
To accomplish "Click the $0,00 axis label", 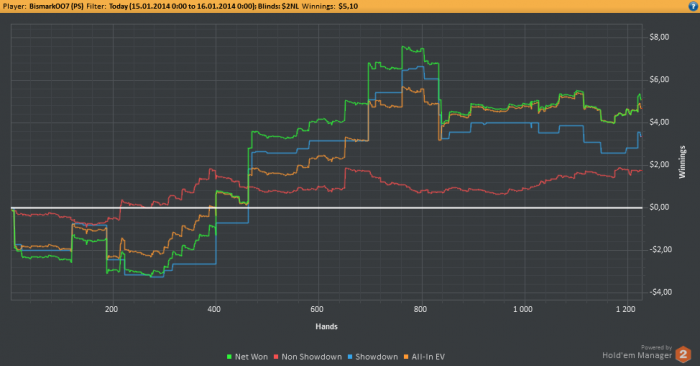I will (x=659, y=207).
